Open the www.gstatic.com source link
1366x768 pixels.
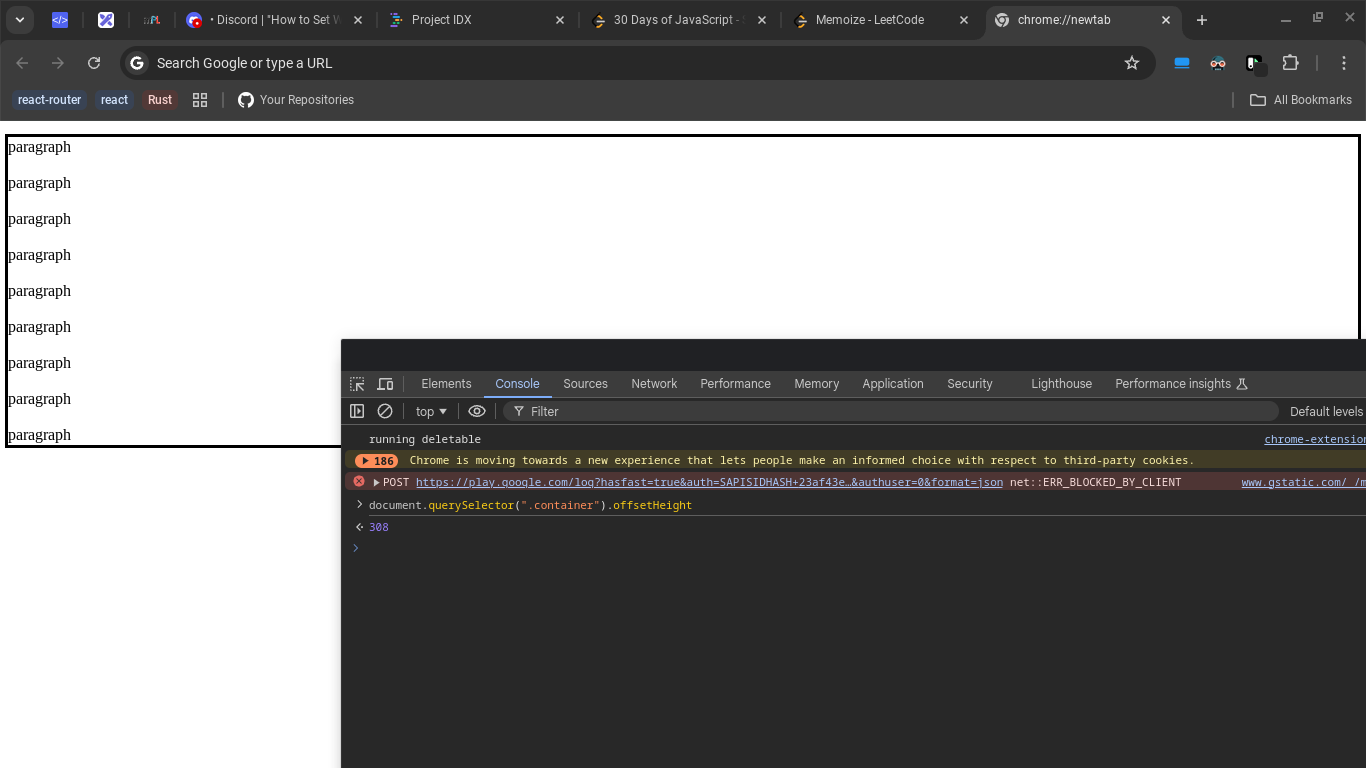click(1303, 482)
